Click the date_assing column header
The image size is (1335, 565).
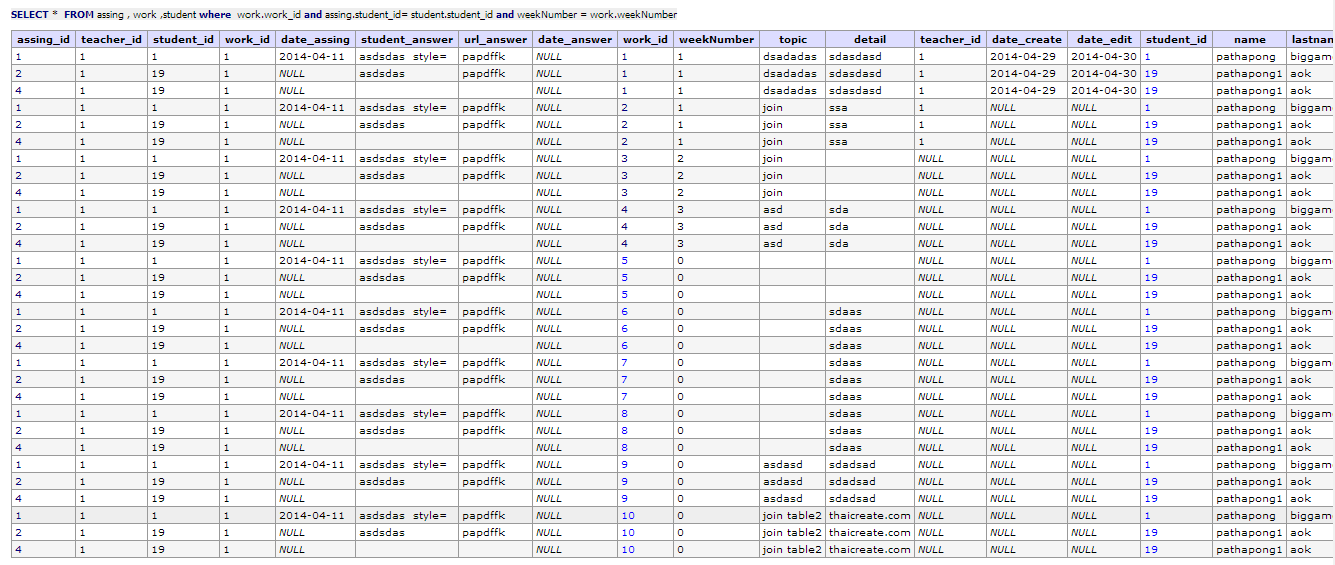[x=315, y=40]
